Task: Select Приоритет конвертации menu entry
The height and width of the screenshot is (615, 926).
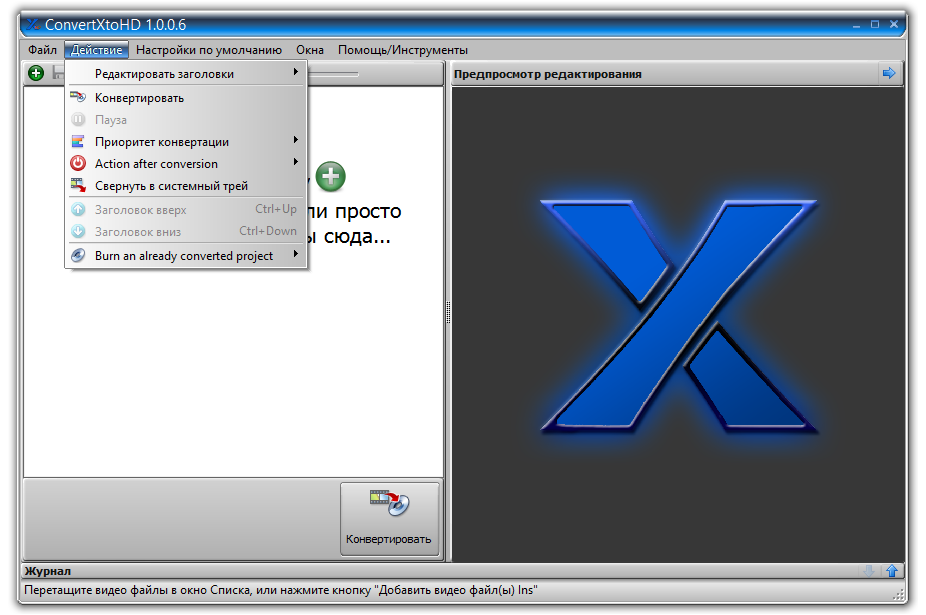Action: [x=186, y=142]
